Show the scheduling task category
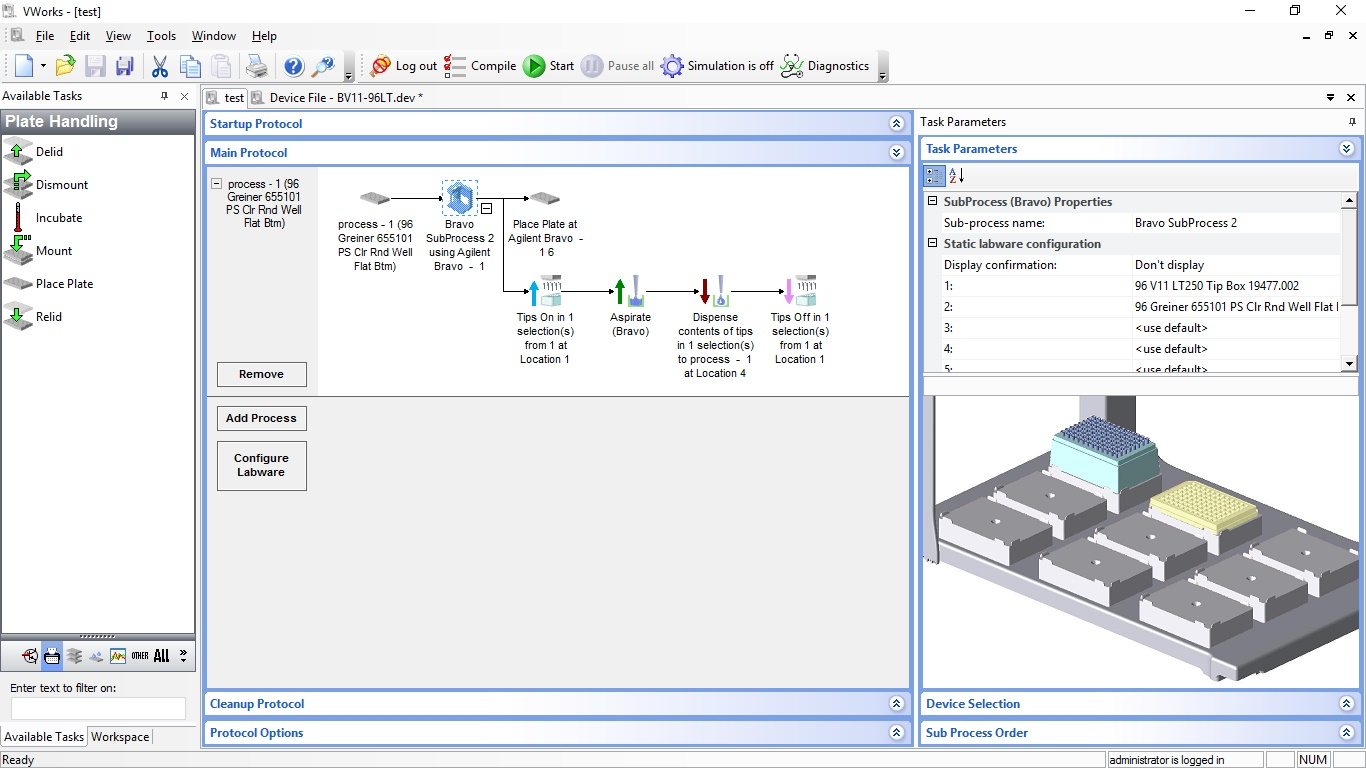The width and height of the screenshot is (1366, 768). (29, 656)
